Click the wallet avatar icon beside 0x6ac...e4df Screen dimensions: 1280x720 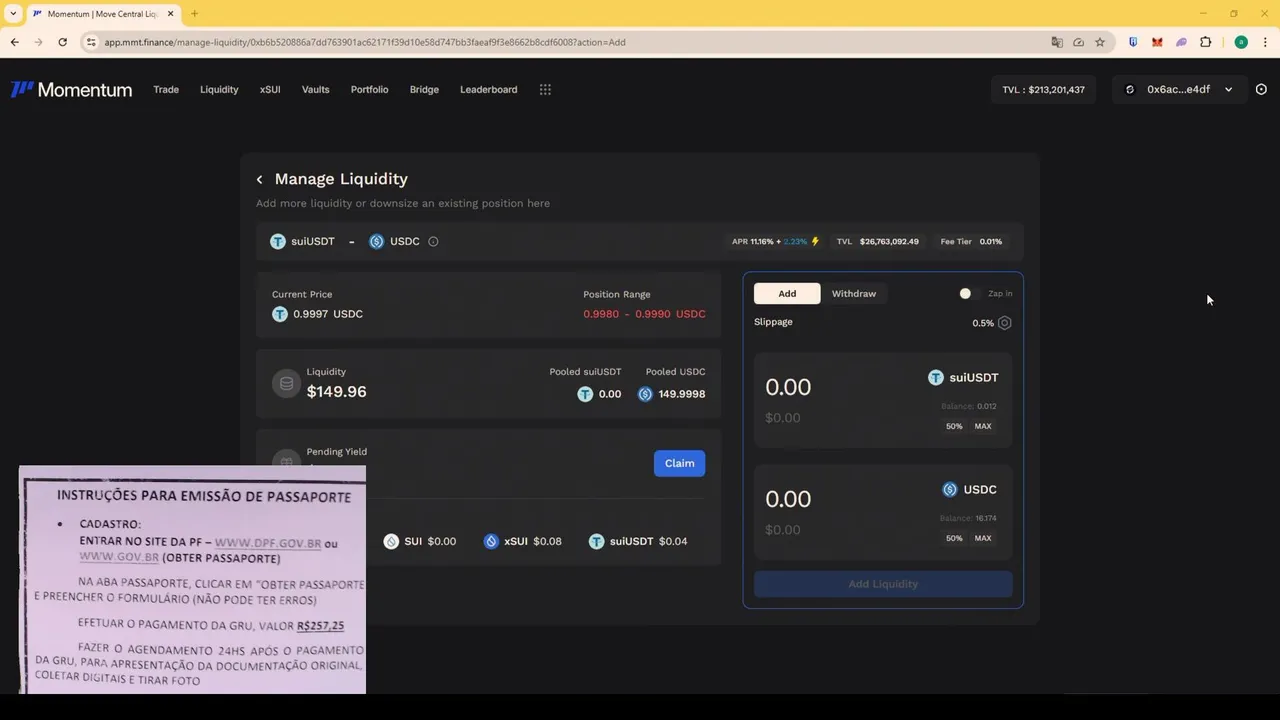click(x=1130, y=89)
